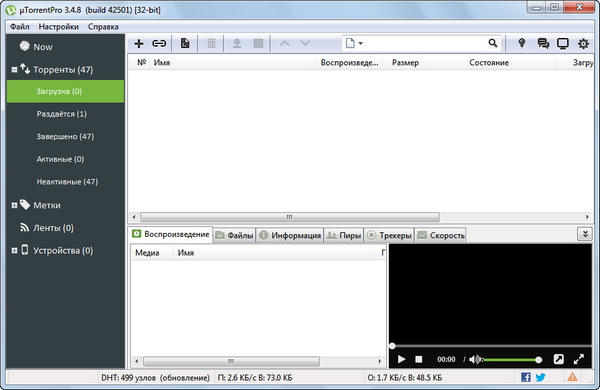Screen dimensions: 600x390
Task: Play the video in media player
Action: tap(401, 359)
